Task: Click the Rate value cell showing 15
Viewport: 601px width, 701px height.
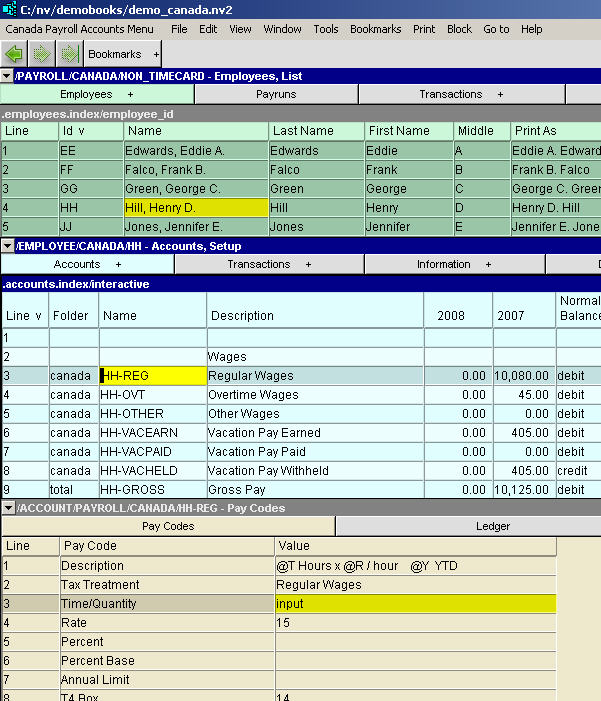Action: (415, 623)
